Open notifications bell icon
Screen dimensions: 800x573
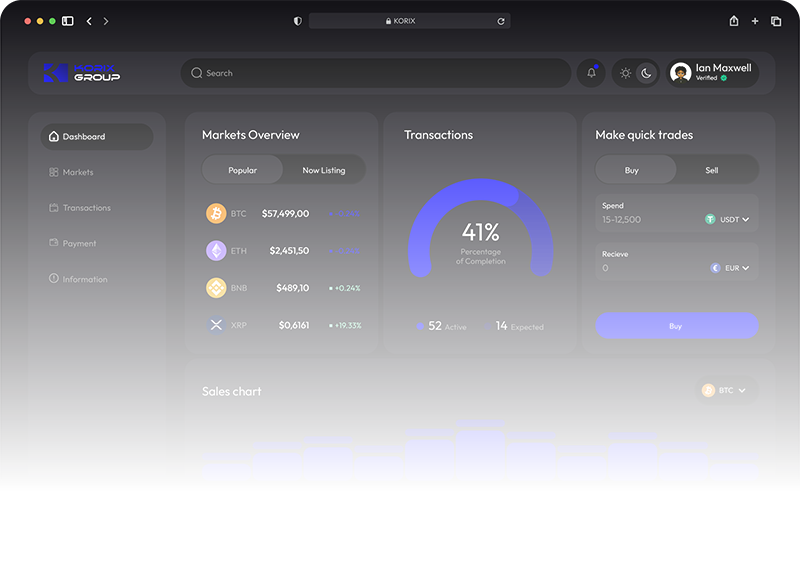pyautogui.click(x=591, y=73)
